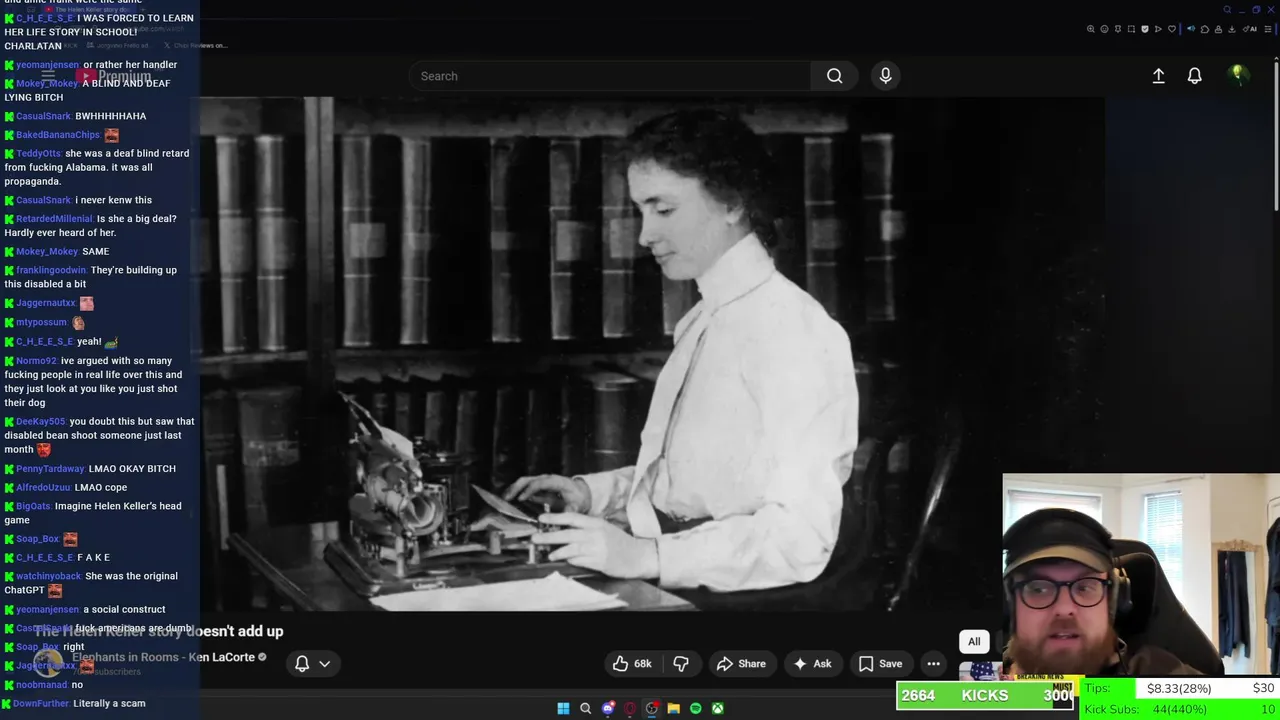This screenshot has width=1280, height=720.
Task: Open the browser downloads arrow icon
Action: point(1232,29)
